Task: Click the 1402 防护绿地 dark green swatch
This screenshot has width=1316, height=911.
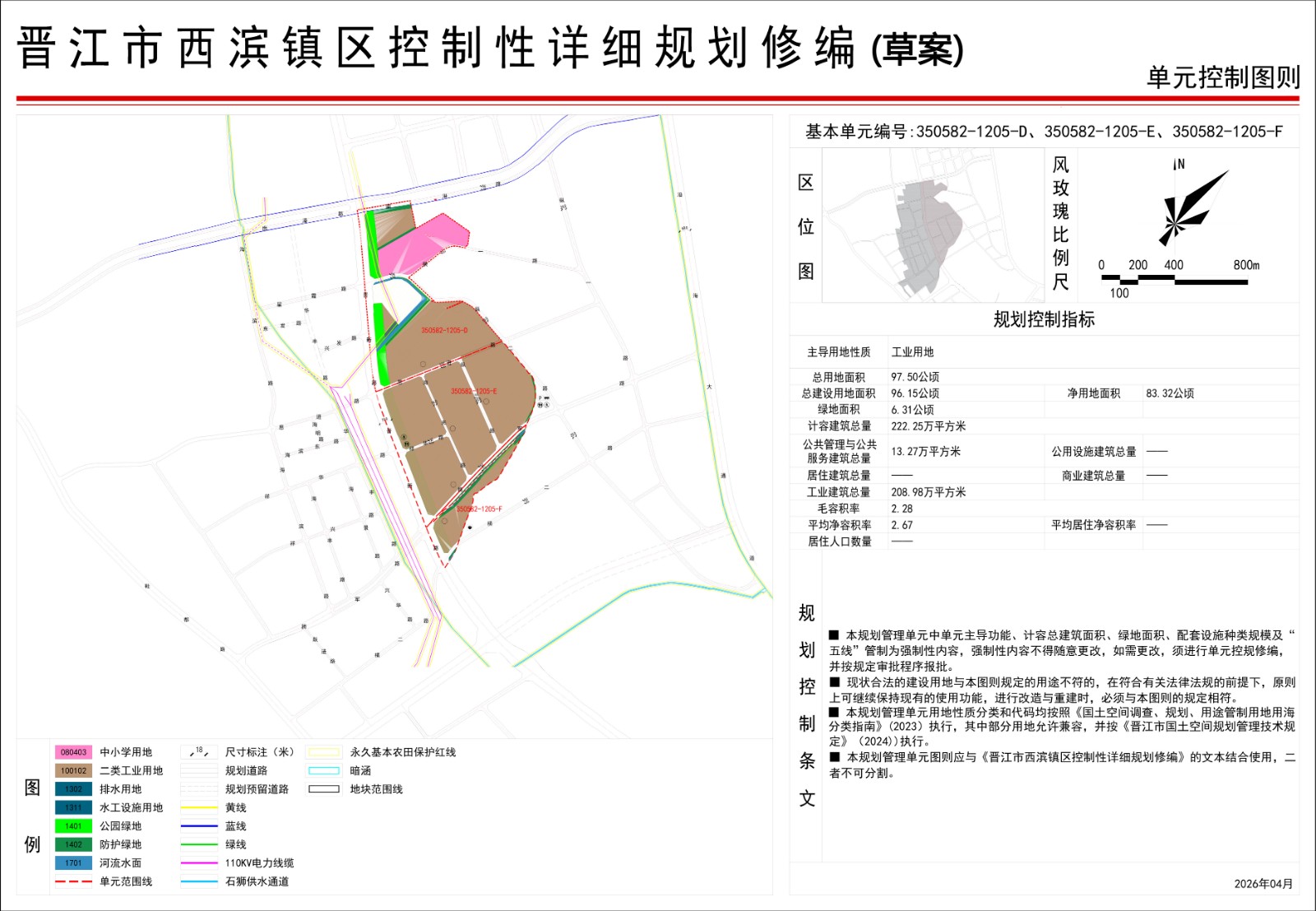Action: (x=73, y=844)
